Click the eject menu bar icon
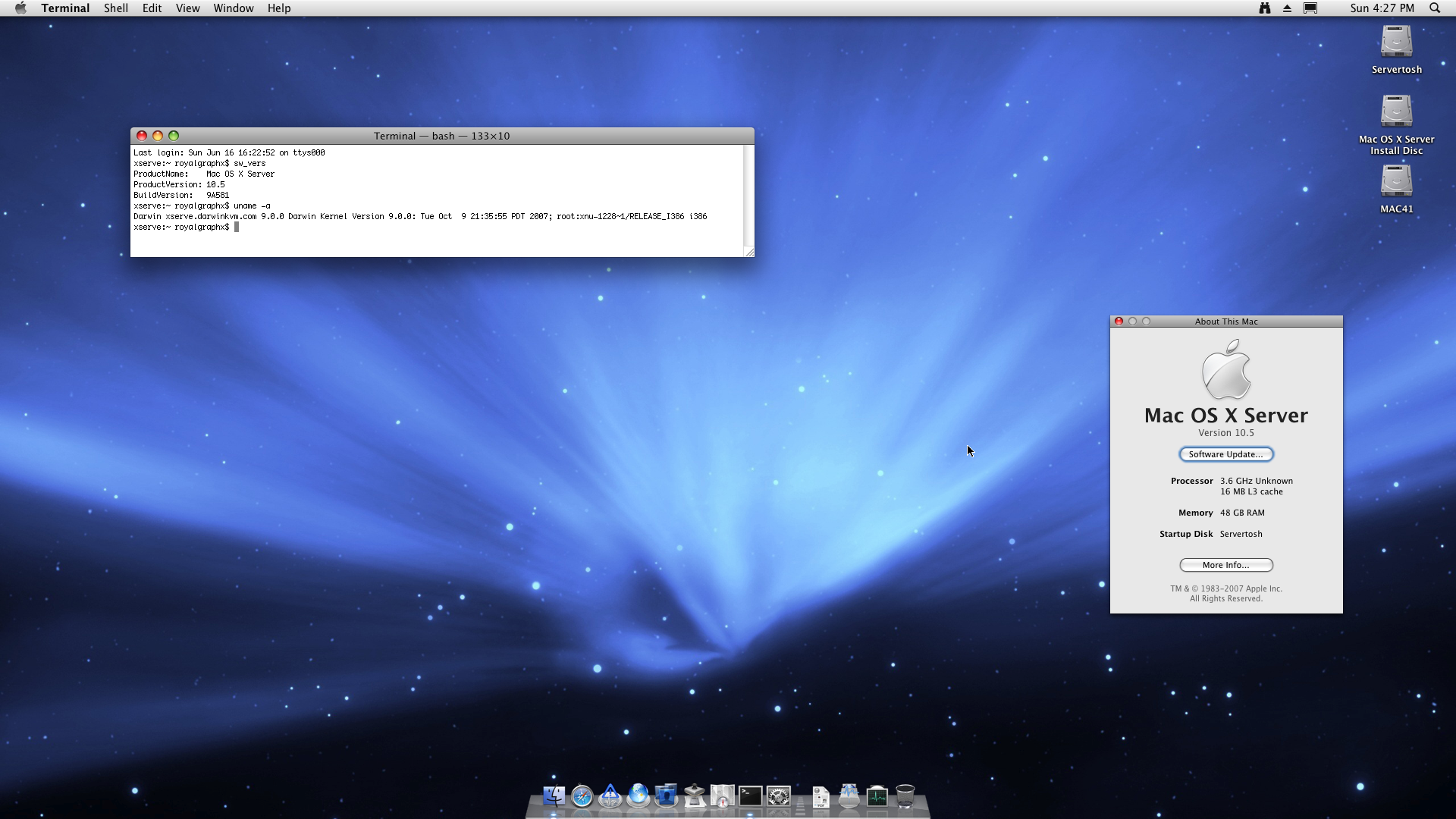 click(1287, 8)
